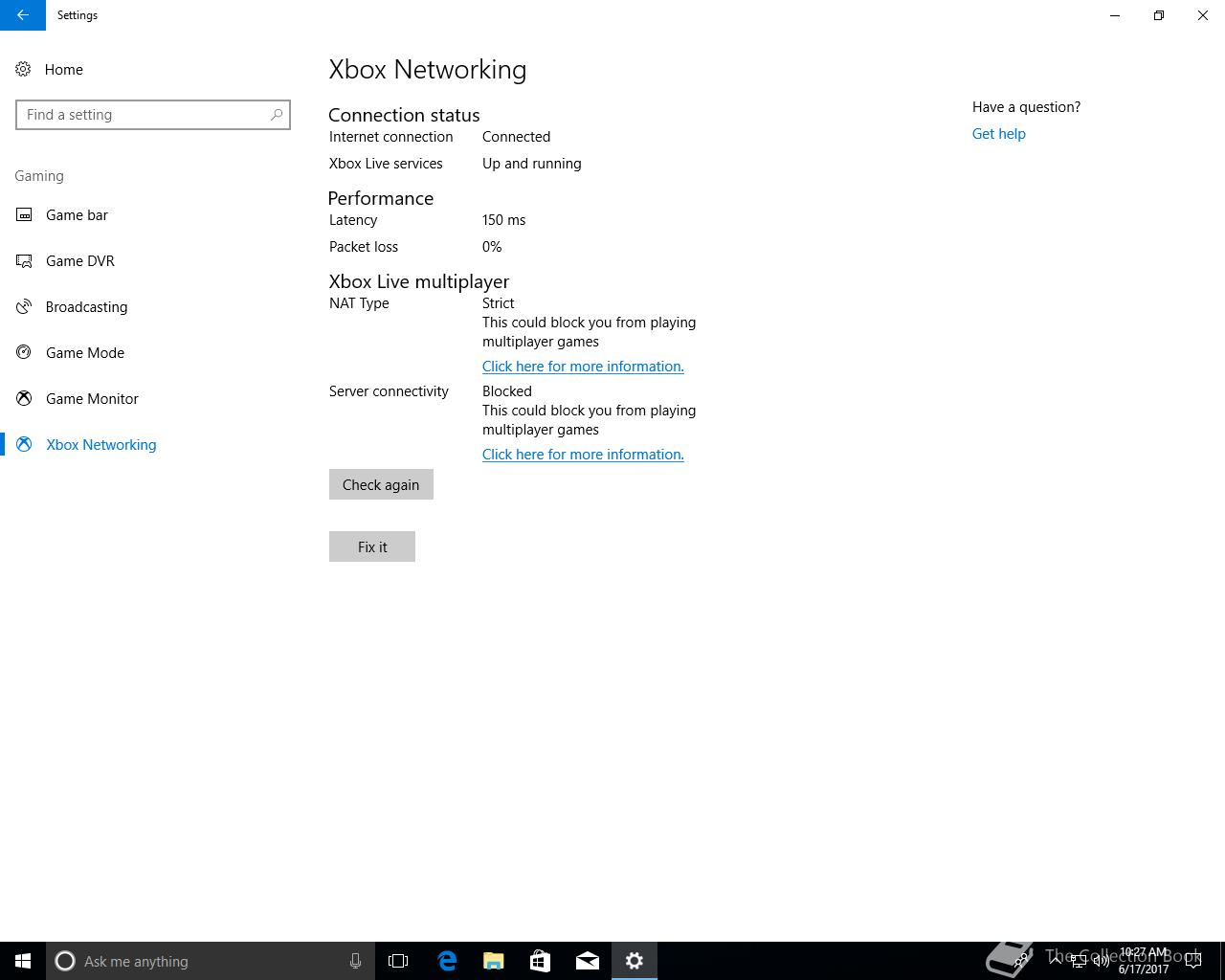
Task: Open the Game DVR settings page
Action: (80, 260)
